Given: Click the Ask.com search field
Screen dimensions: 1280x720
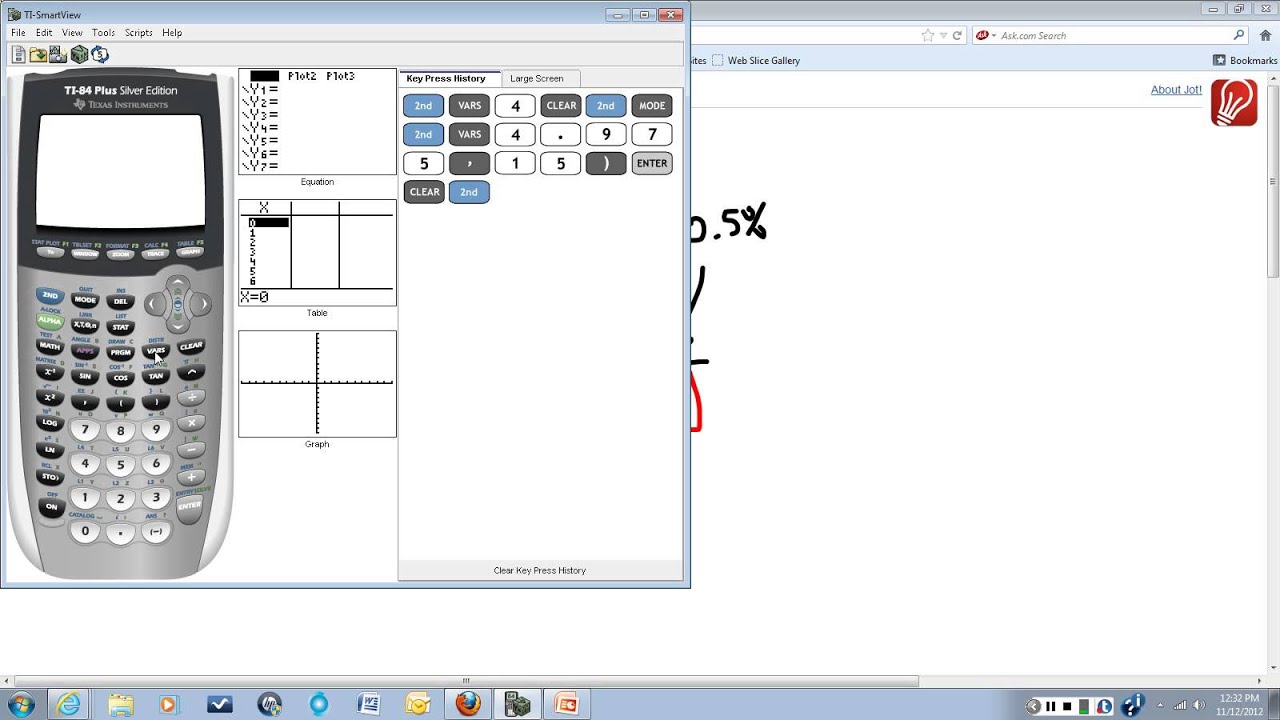Looking at the screenshot, I should tap(1111, 36).
